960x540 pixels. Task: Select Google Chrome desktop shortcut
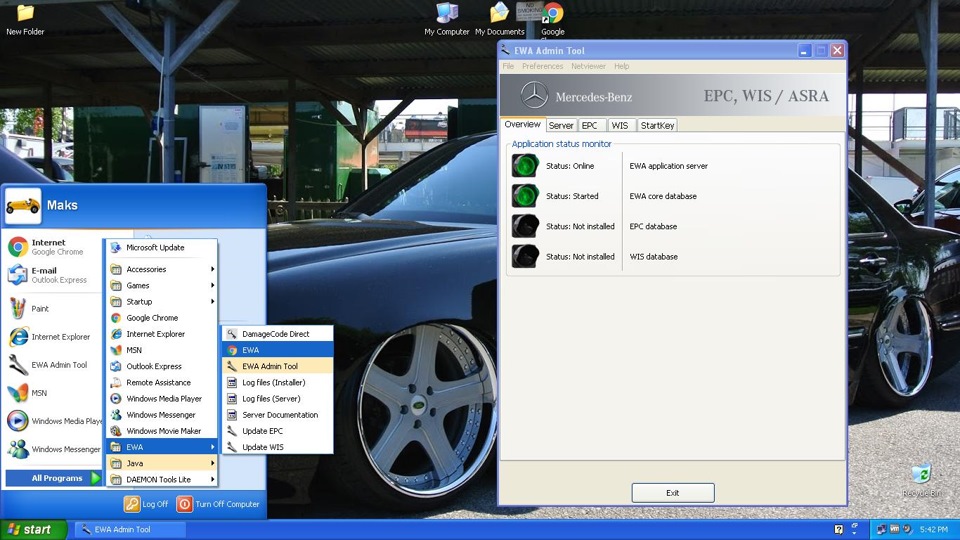(x=553, y=20)
